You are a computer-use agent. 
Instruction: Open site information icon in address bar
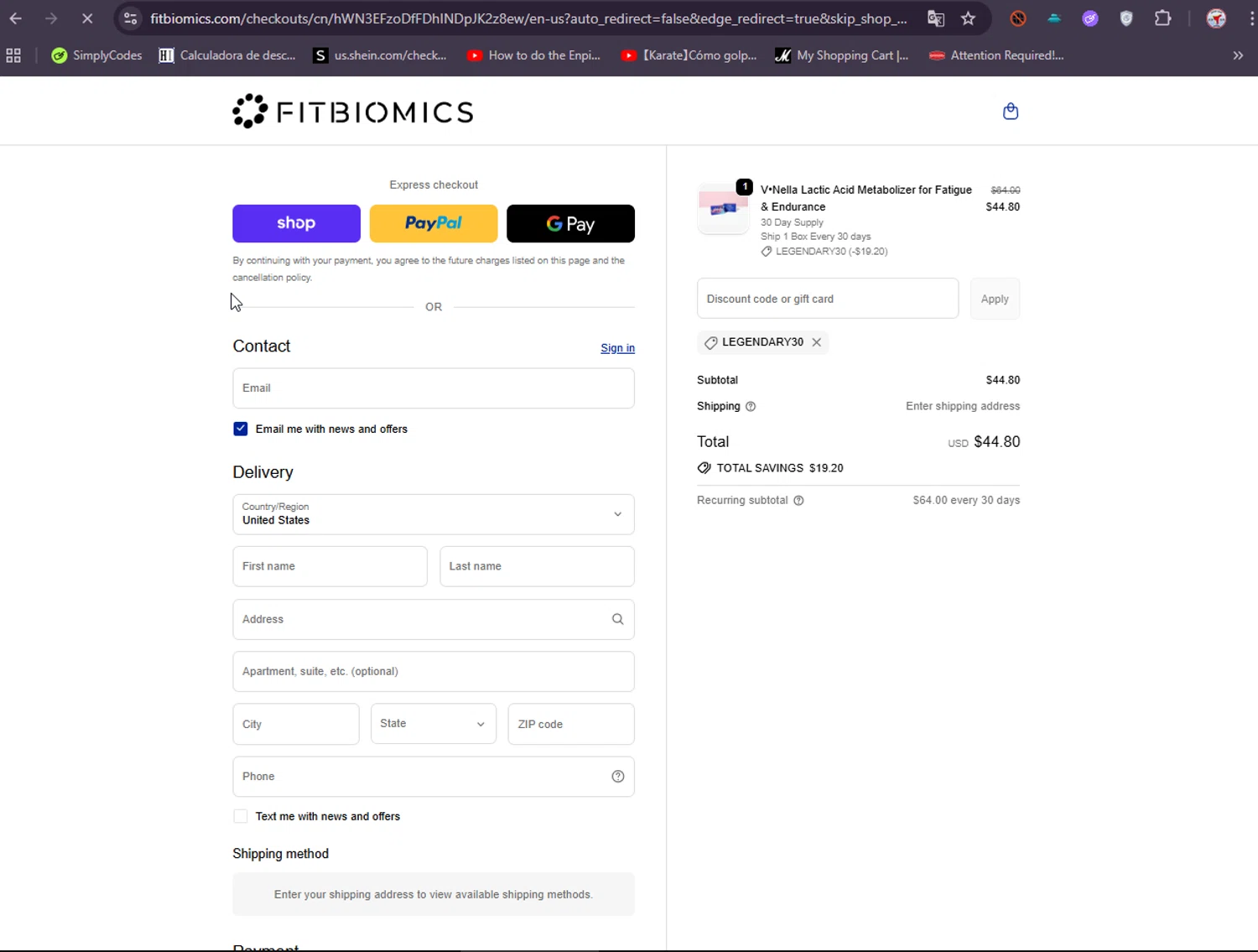pos(130,18)
